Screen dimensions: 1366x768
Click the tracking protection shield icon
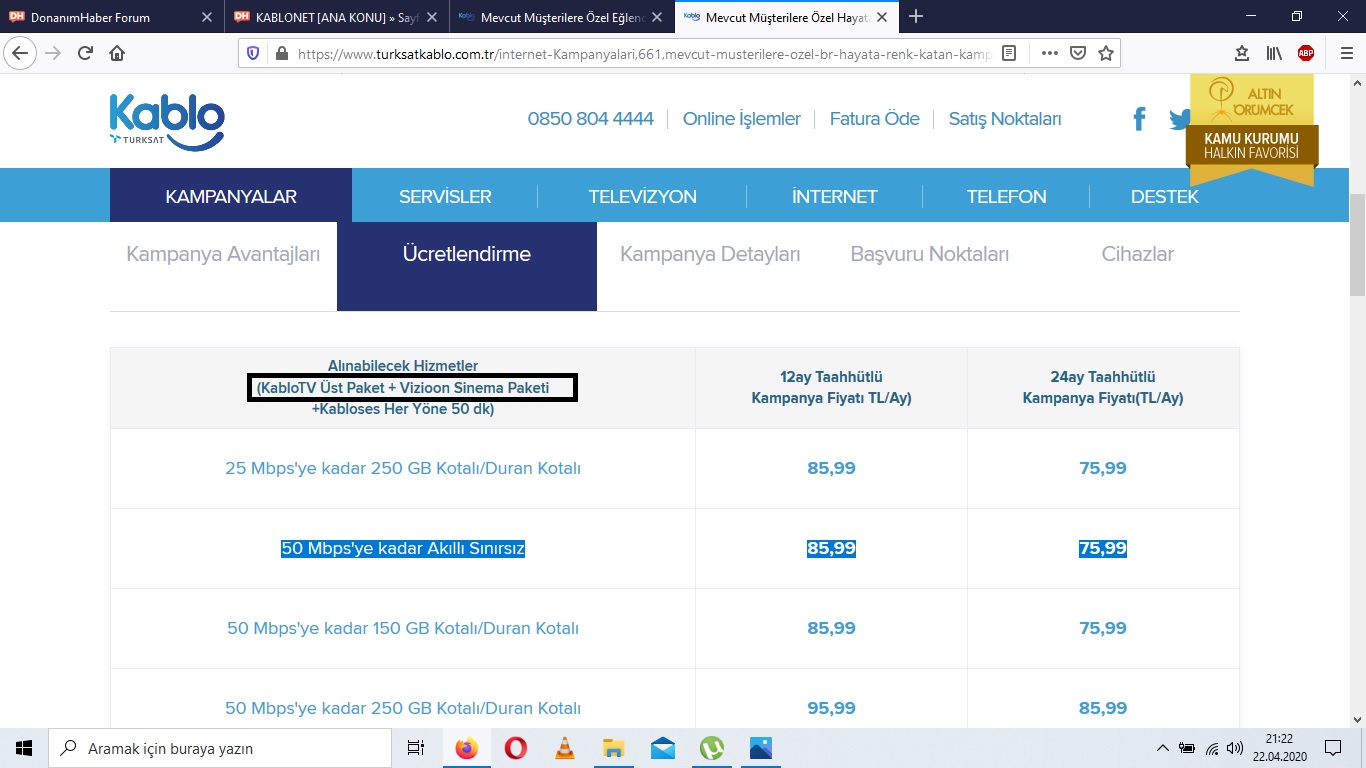pos(253,53)
